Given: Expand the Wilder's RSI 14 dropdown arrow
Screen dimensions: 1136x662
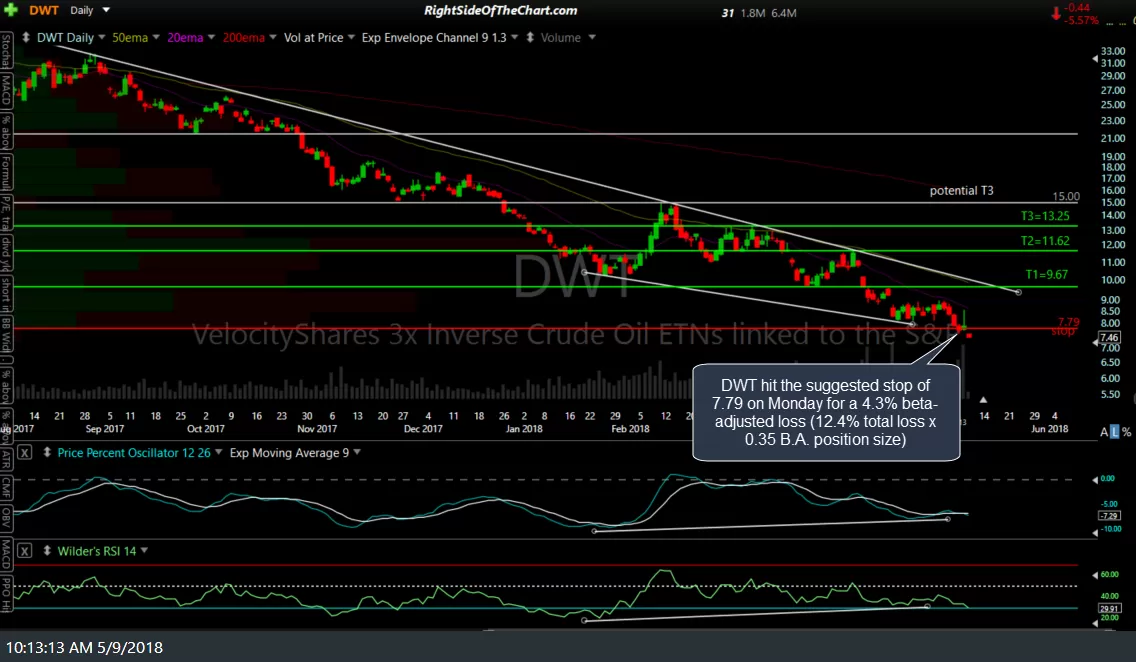Looking at the screenshot, I should click(144, 551).
